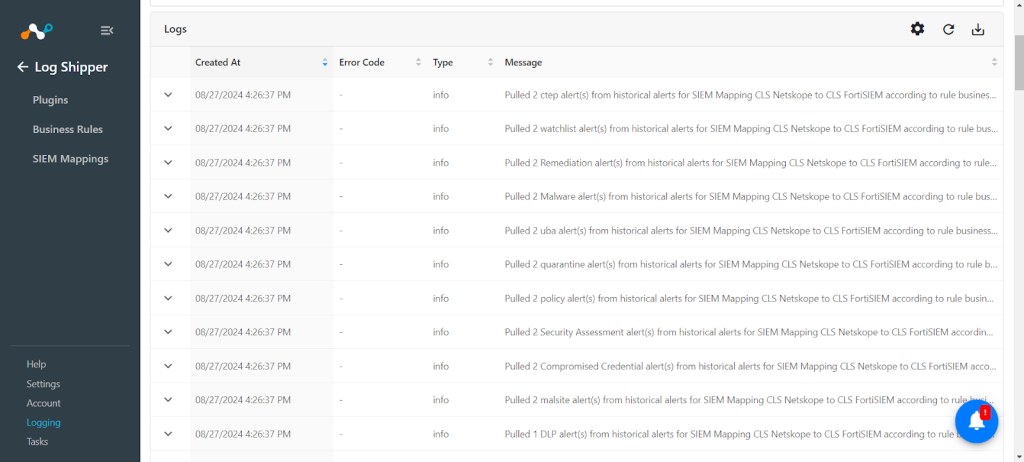
Task: Click the Error Code column header
Action: coord(380,63)
